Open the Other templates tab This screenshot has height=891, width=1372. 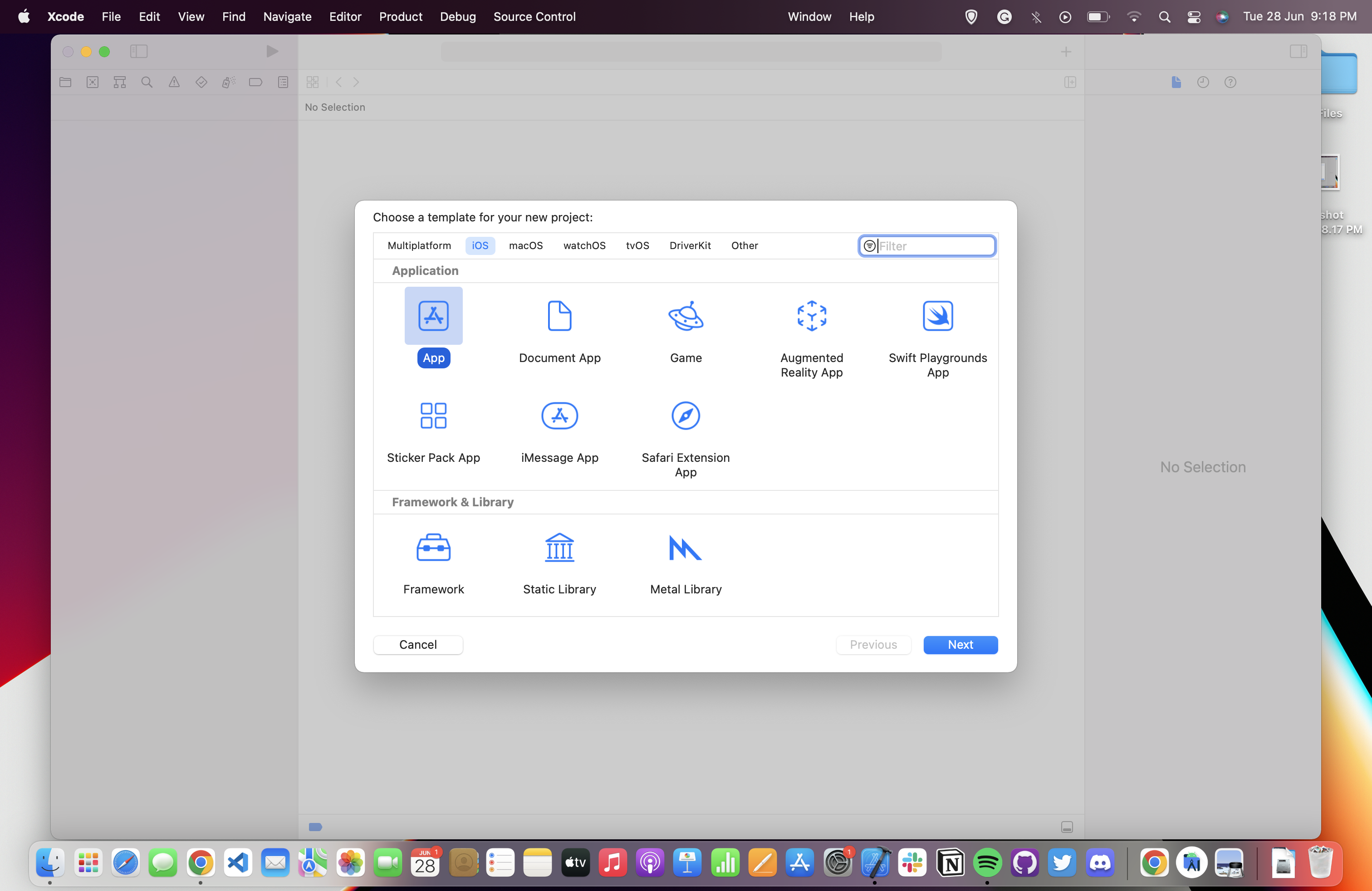point(744,245)
